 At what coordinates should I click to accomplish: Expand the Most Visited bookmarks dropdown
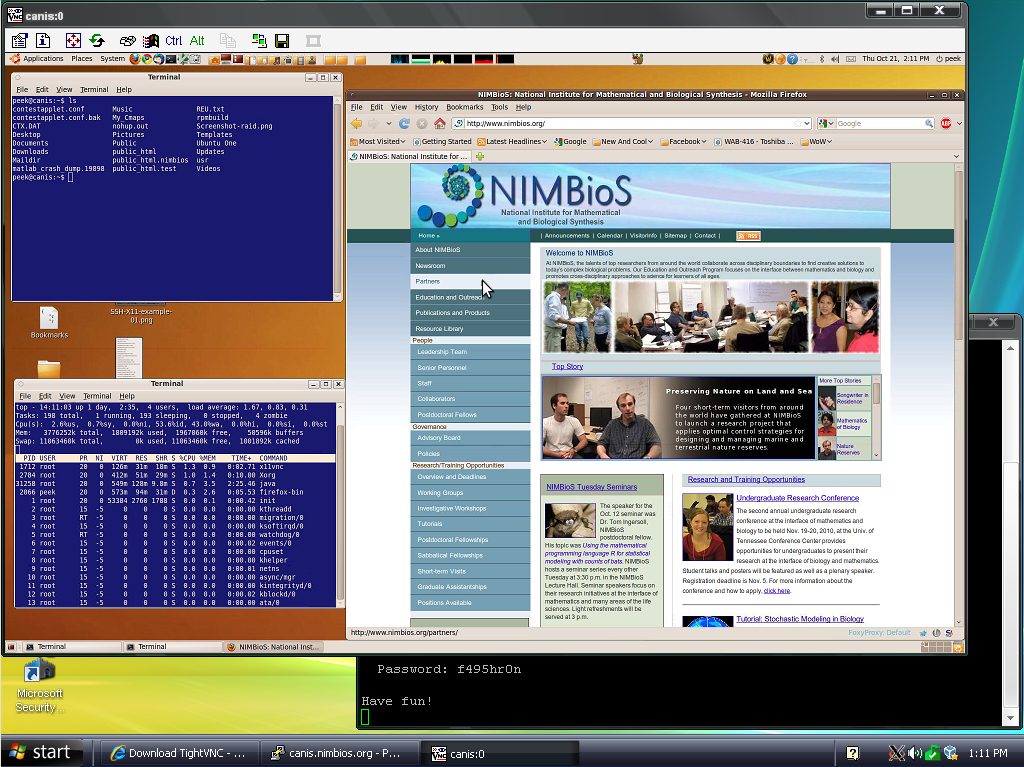380,142
